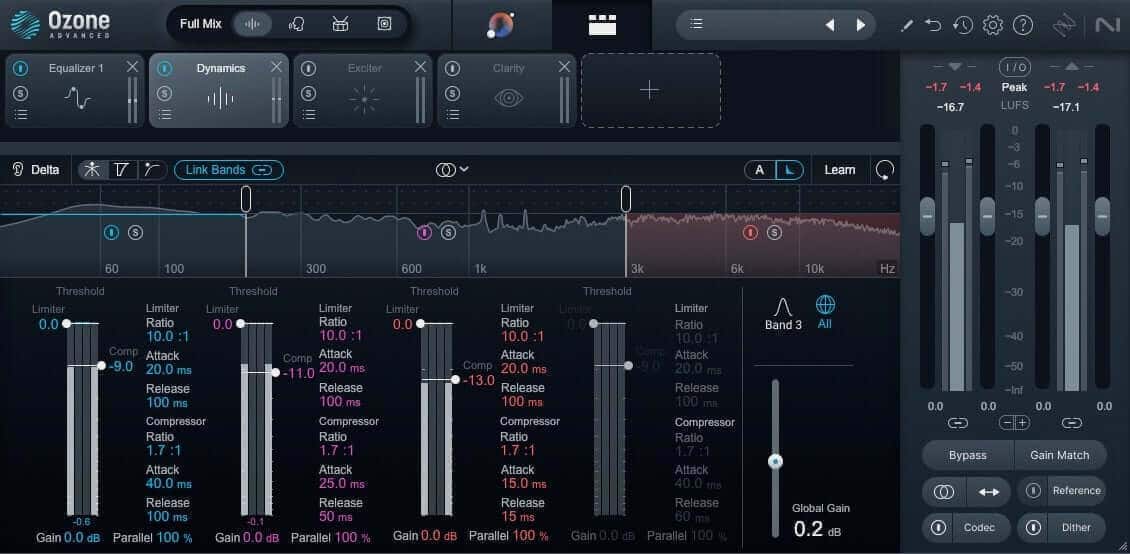The width and height of the screenshot is (1130, 554).
Task: Open the Codec settings button
Action: [979, 527]
